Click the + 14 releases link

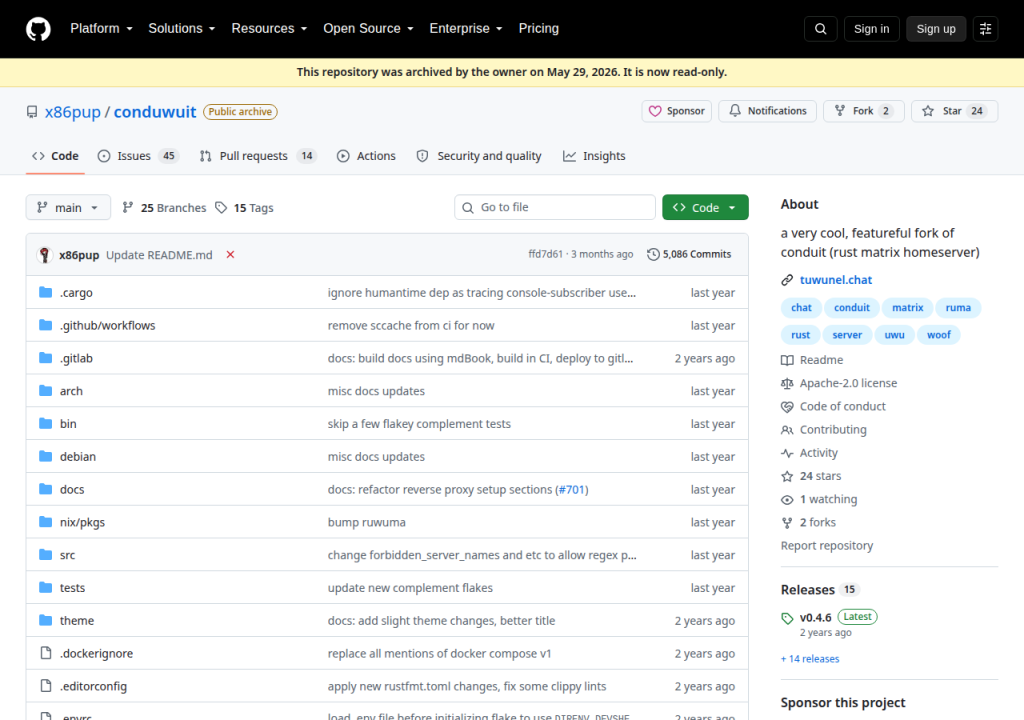point(810,659)
